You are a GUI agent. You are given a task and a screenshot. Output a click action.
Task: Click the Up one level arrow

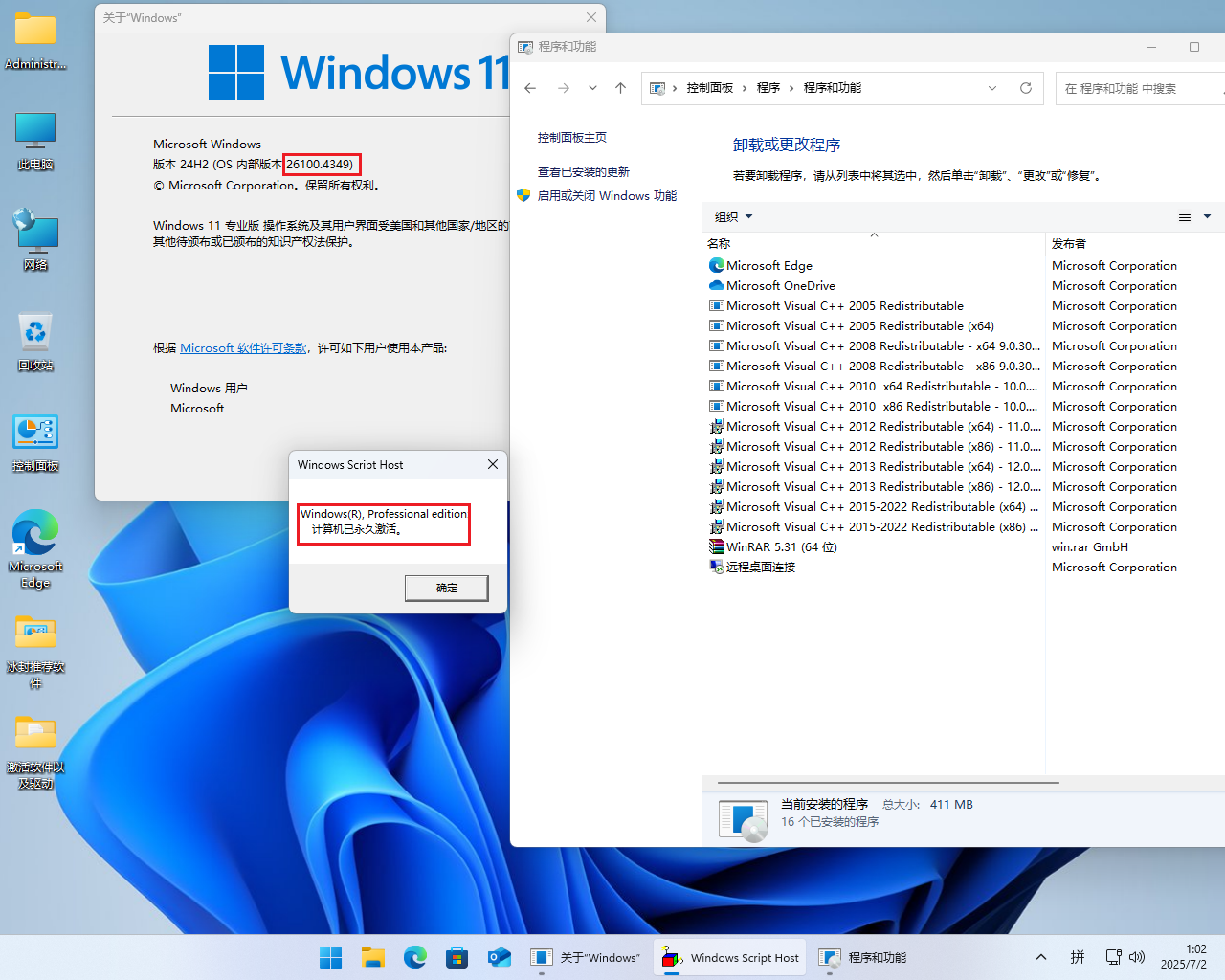click(x=620, y=88)
